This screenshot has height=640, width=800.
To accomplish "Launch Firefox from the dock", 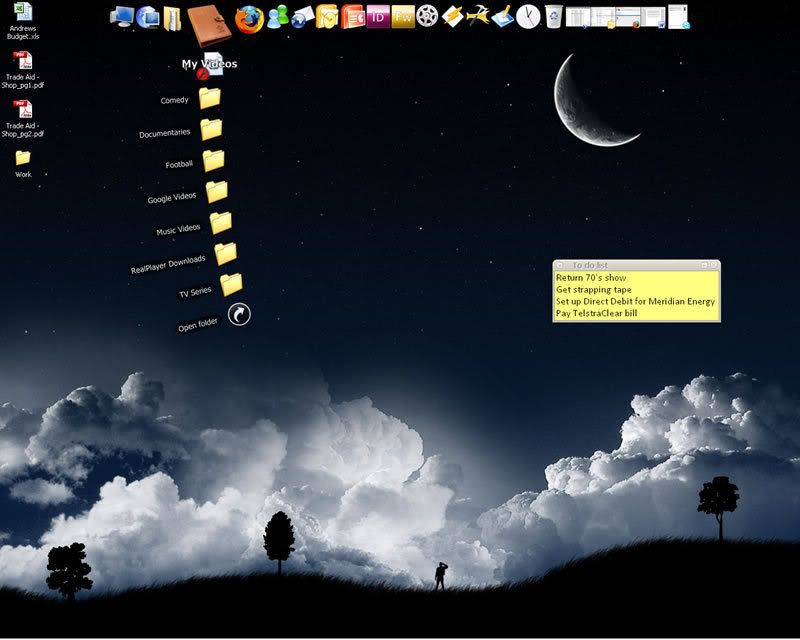I will coord(249,19).
